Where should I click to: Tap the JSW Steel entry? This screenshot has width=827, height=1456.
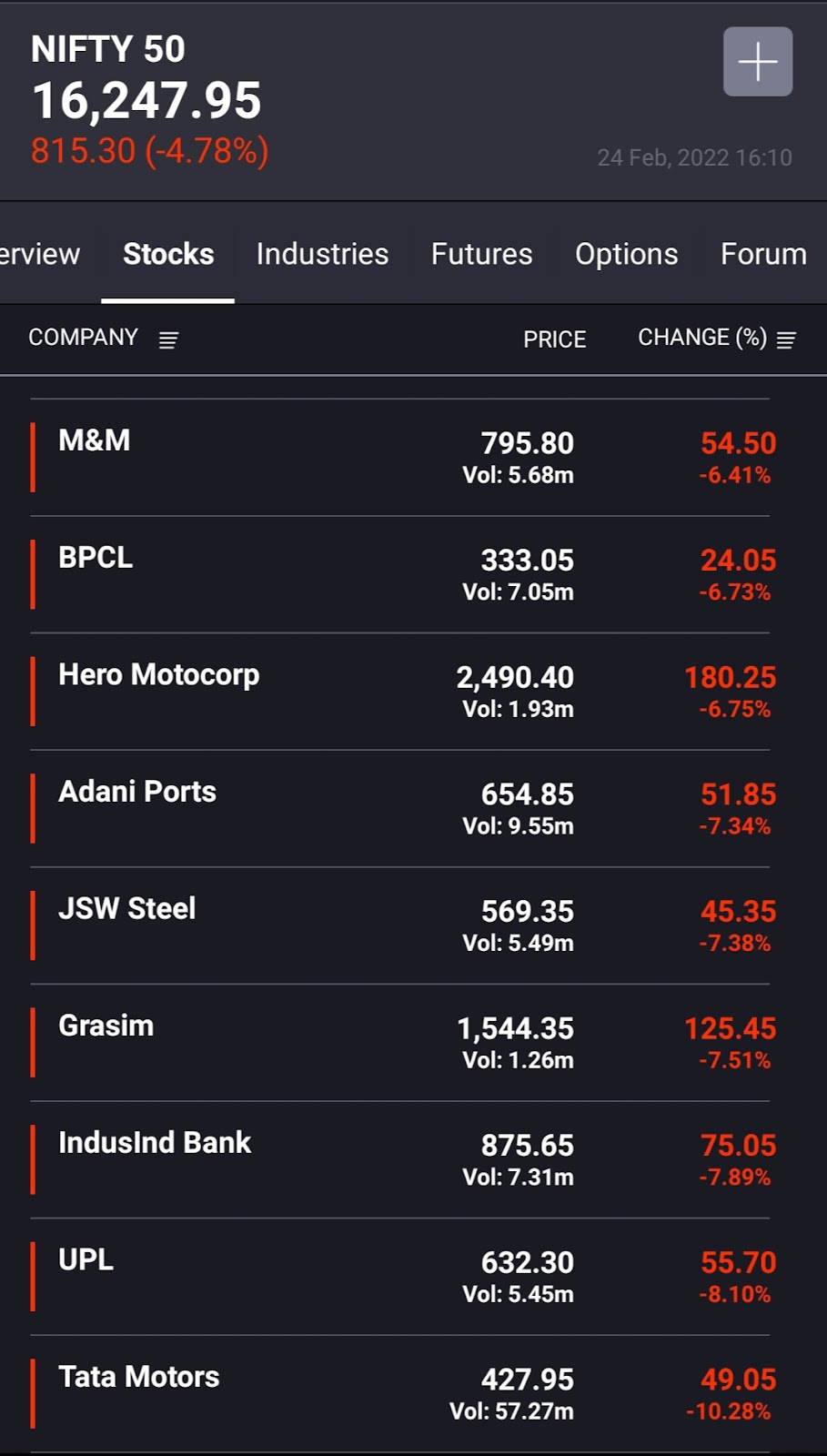(127, 909)
